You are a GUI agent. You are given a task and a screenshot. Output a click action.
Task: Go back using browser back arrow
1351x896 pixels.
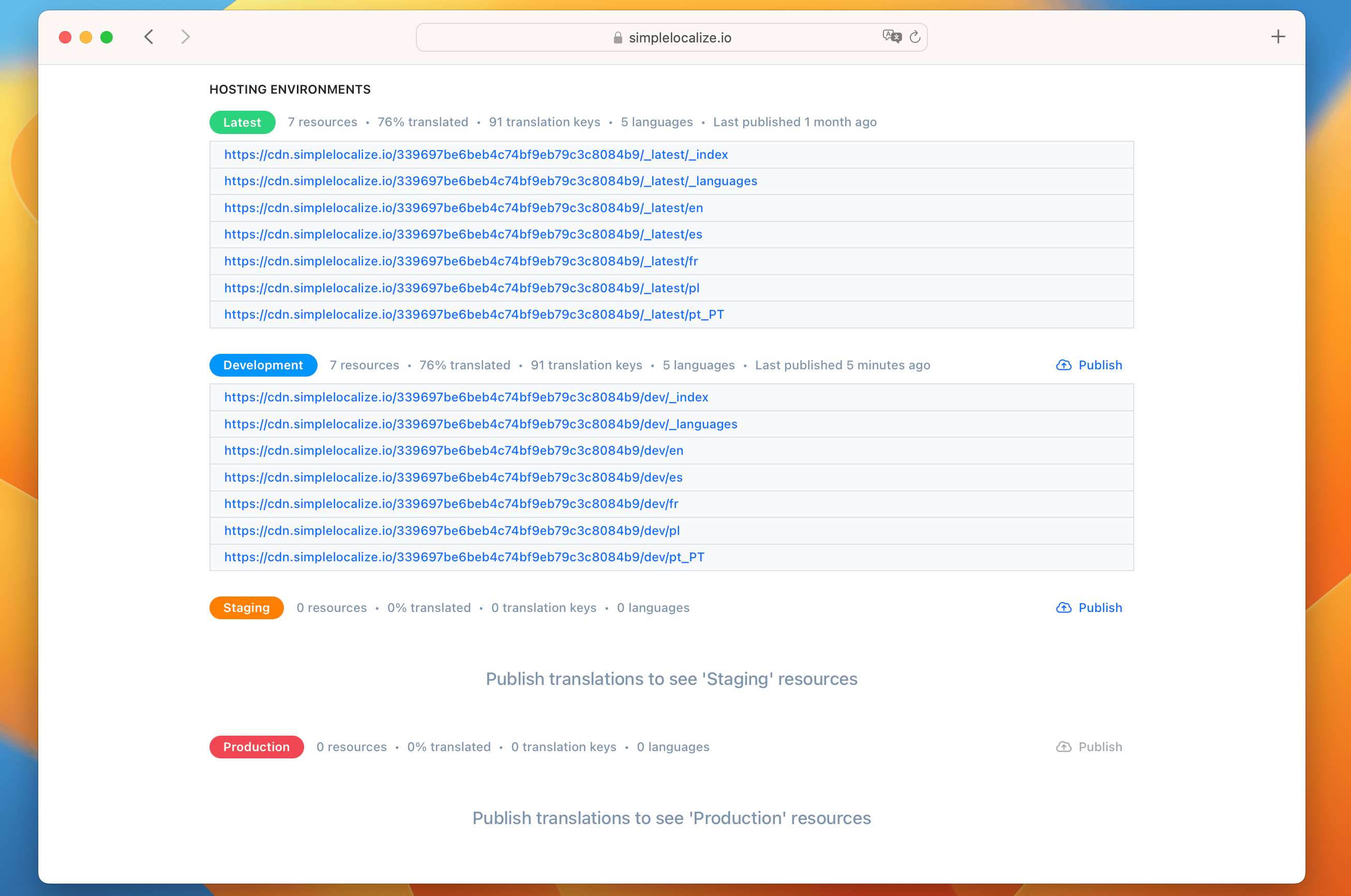tap(148, 37)
